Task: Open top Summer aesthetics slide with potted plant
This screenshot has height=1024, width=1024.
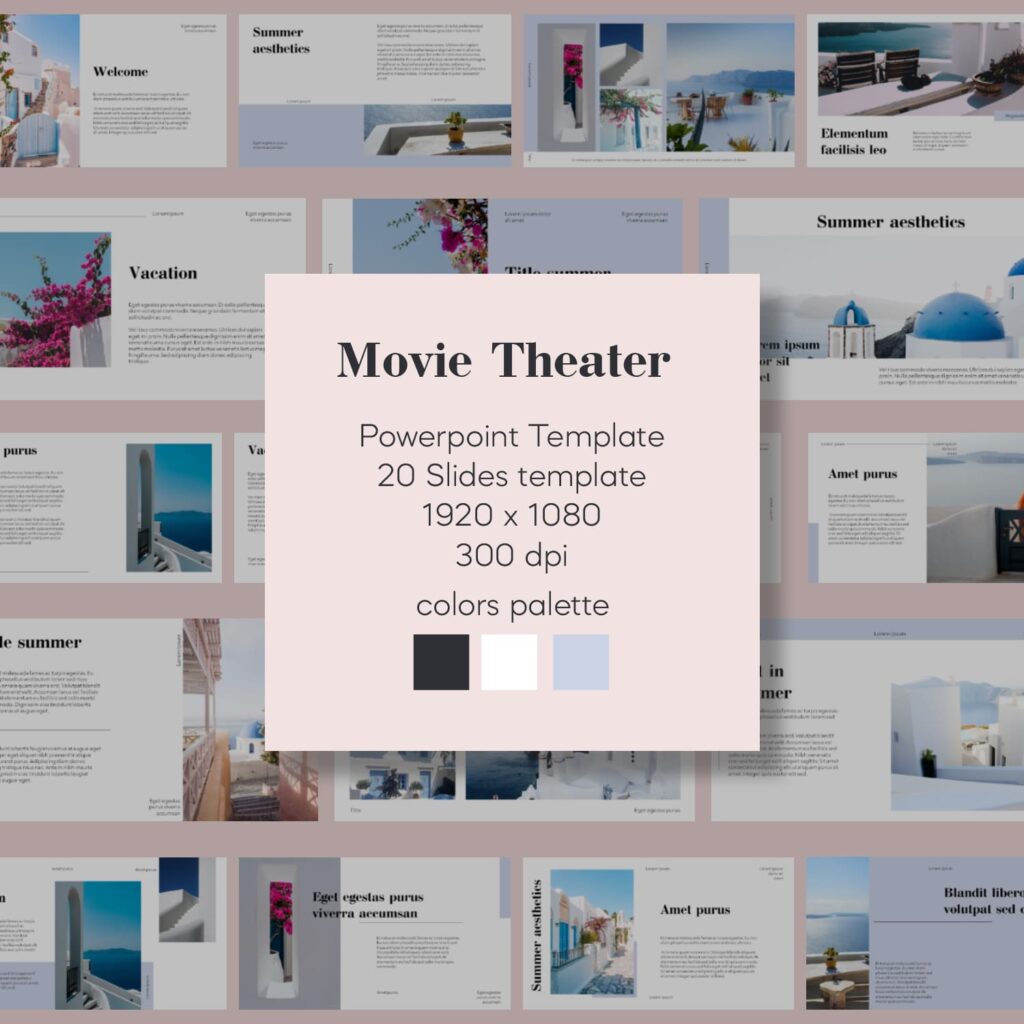Action: [x=374, y=91]
